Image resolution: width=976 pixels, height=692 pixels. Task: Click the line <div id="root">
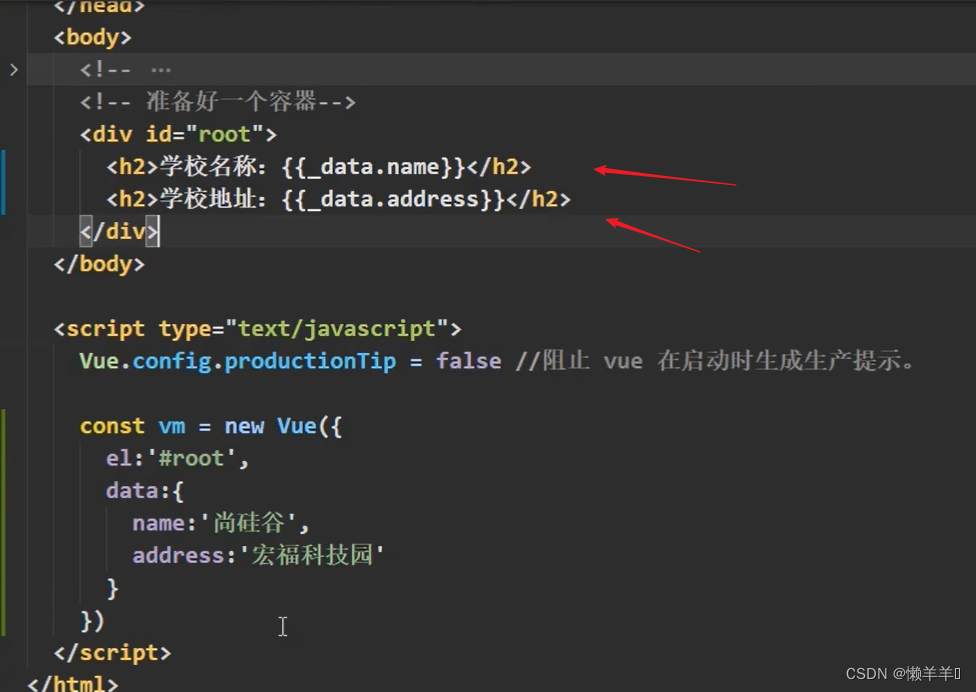pos(178,134)
